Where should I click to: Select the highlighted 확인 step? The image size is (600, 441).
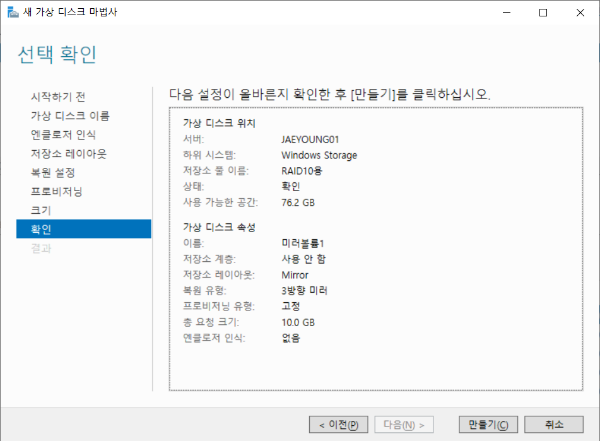pyautogui.click(x=83, y=229)
